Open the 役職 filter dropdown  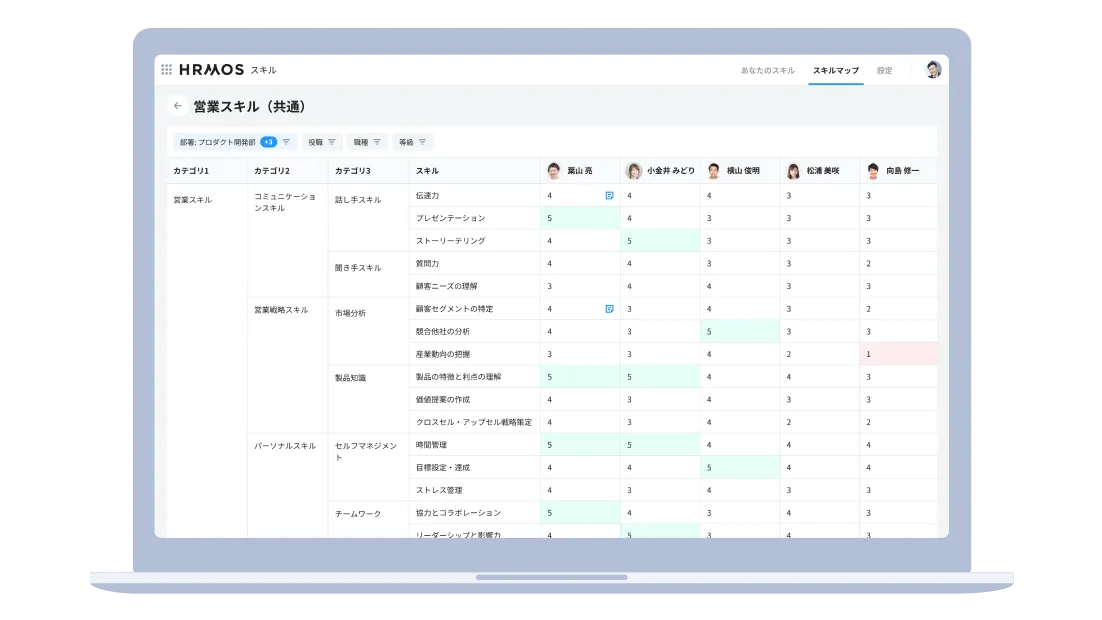tap(322, 142)
